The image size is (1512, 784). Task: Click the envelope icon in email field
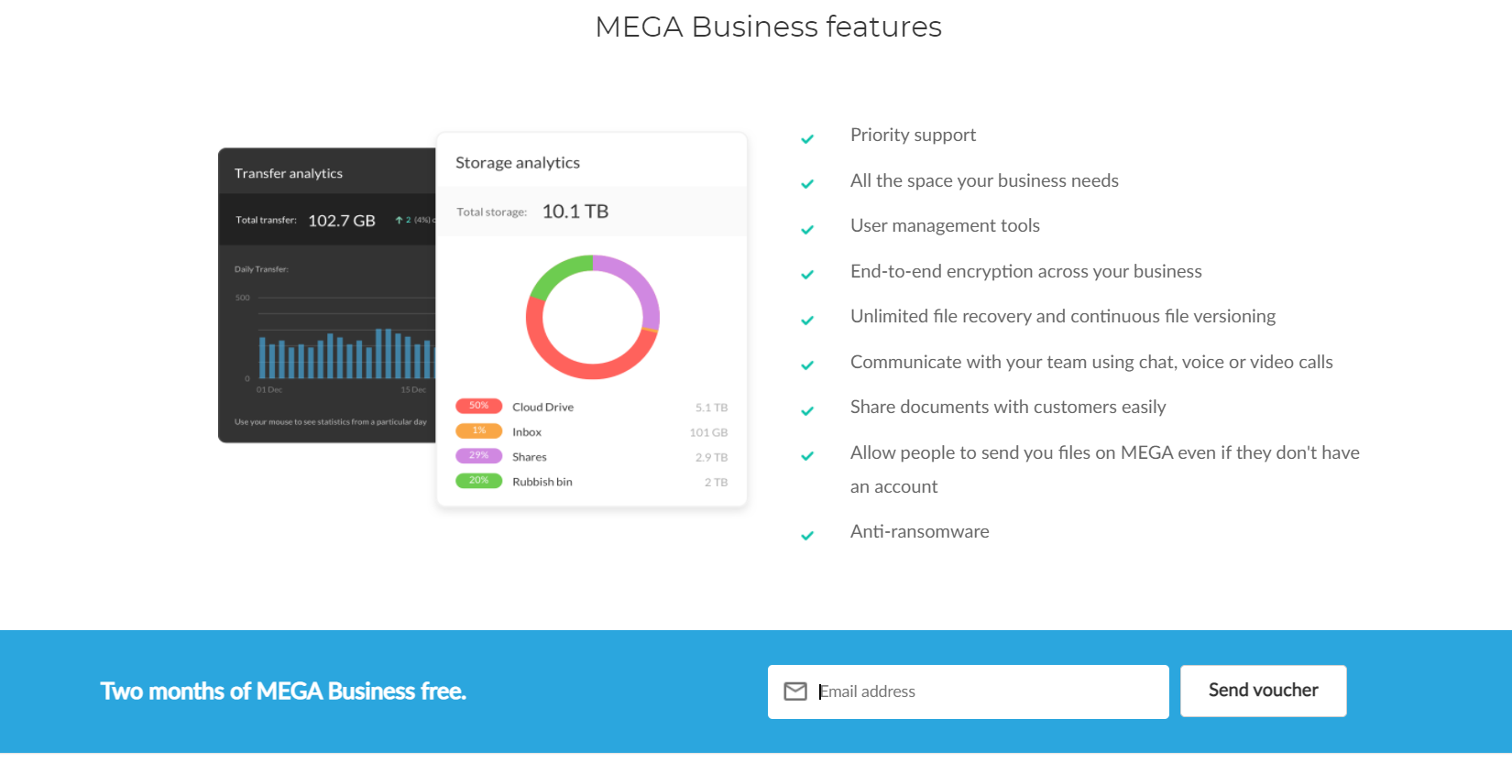[795, 691]
